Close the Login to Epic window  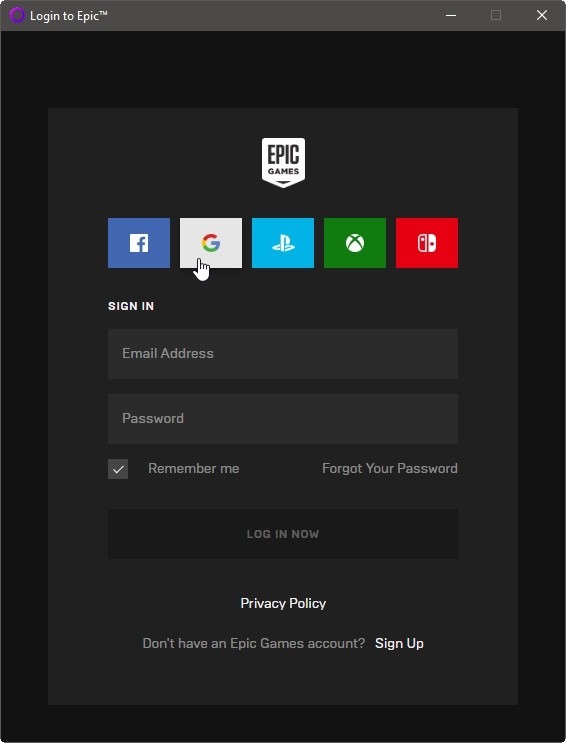click(542, 15)
